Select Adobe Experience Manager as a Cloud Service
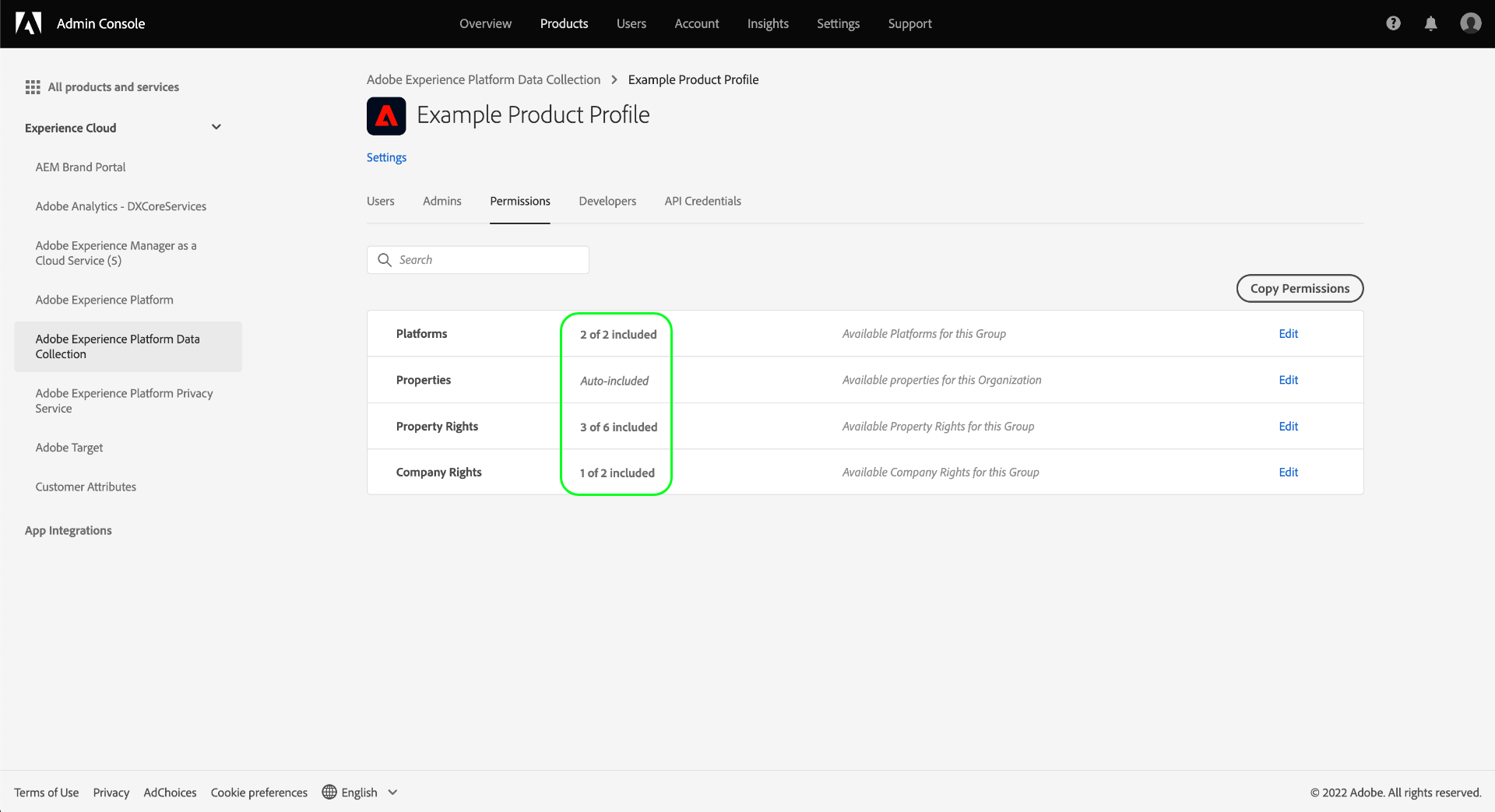The width and height of the screenshot is (1495, 812). click(116, 253)
